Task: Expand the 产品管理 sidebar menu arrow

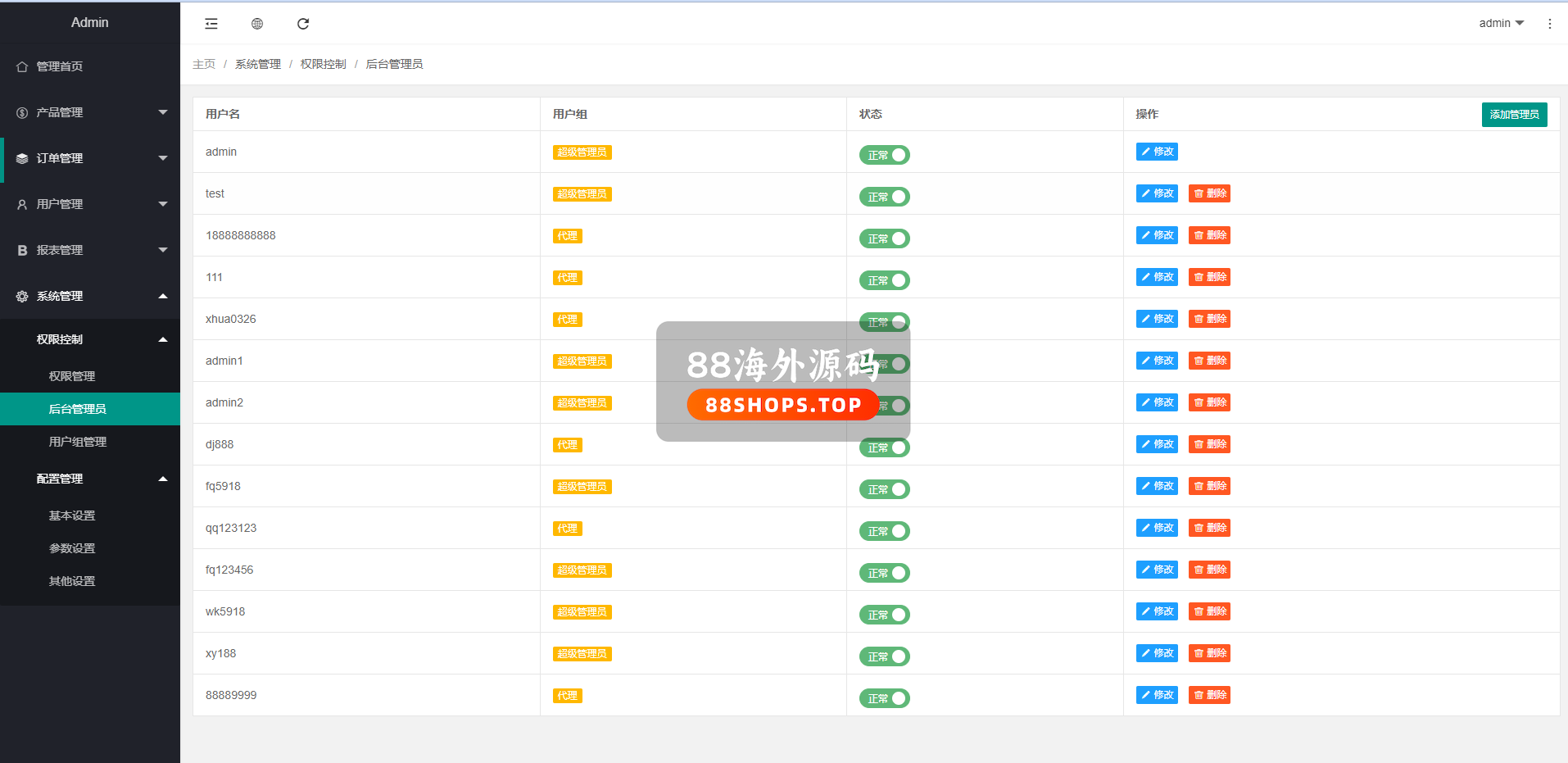Action: pos(163,112)
